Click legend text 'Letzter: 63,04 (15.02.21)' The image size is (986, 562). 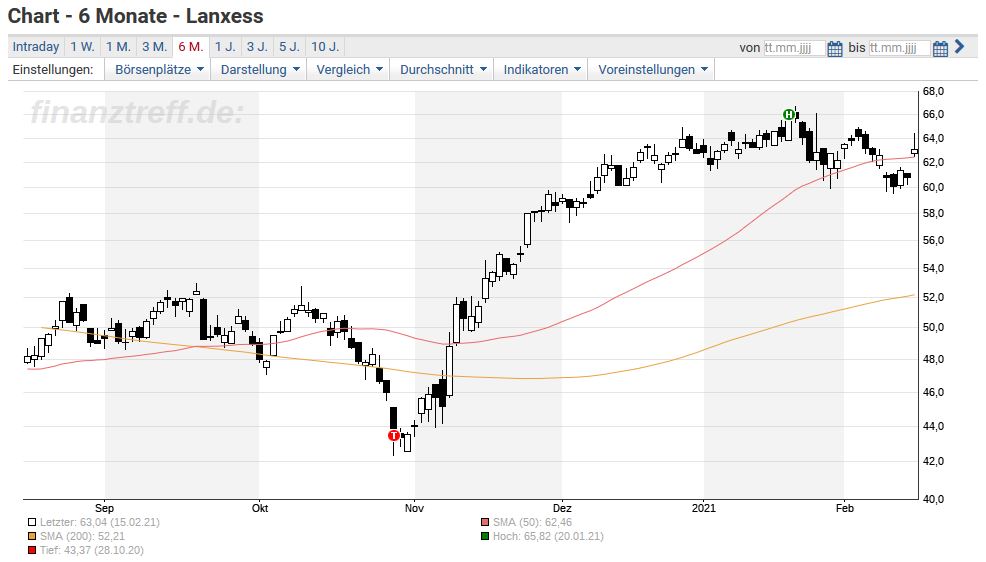click(100, 522)
